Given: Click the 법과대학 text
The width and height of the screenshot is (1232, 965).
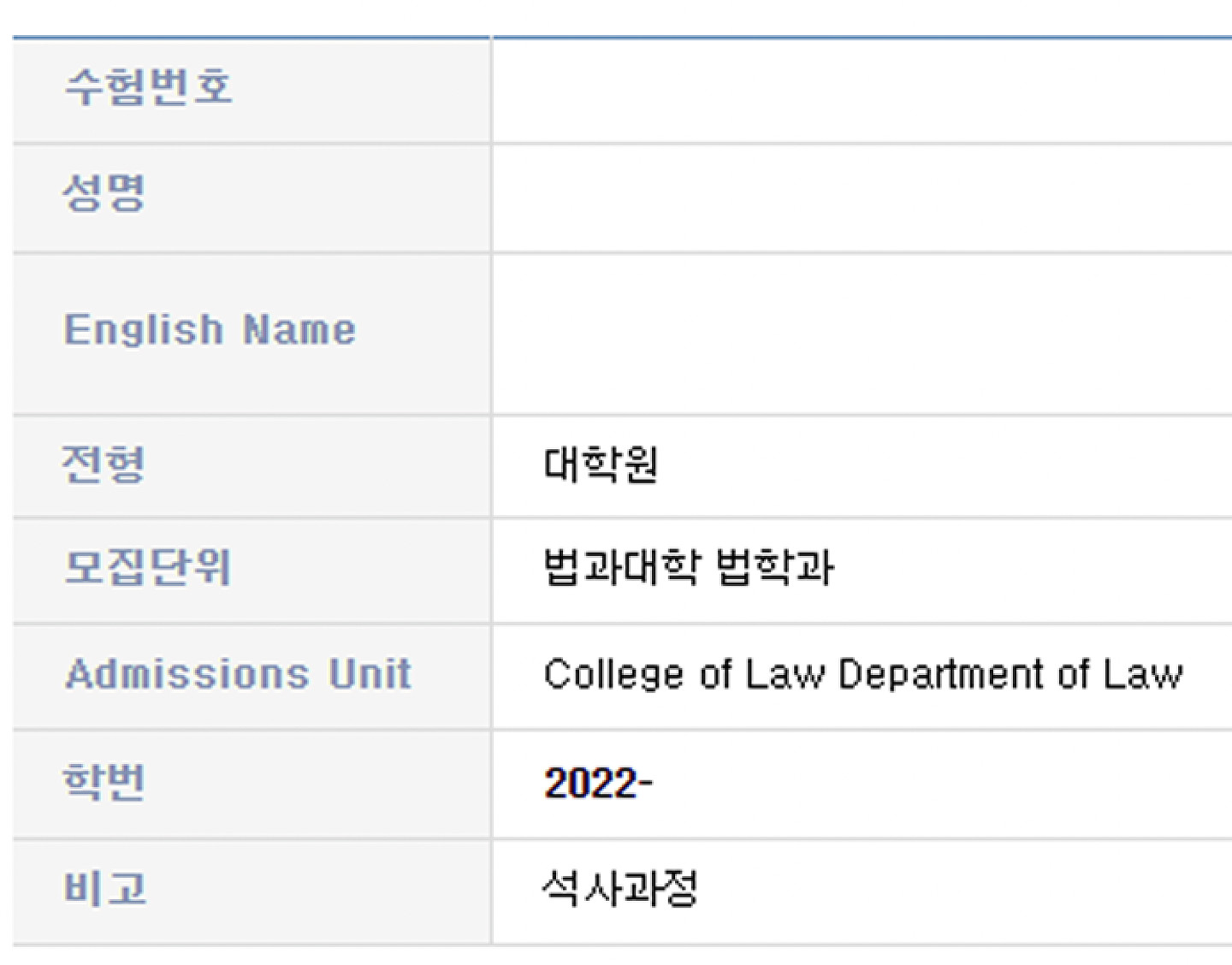Looking at the screenshot, I should click(622, 567).
